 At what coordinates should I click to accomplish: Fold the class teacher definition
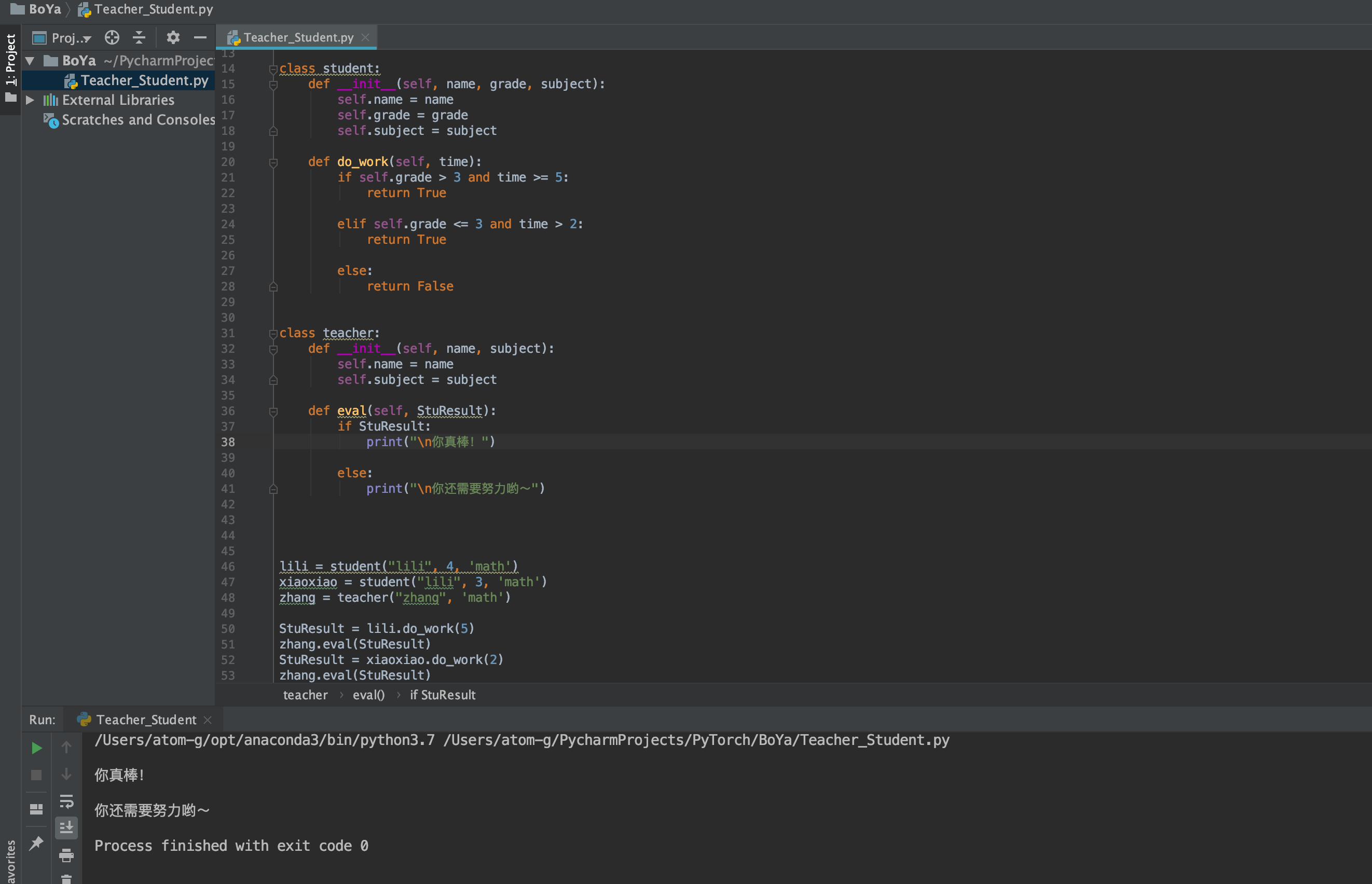(x=273, y=334)
